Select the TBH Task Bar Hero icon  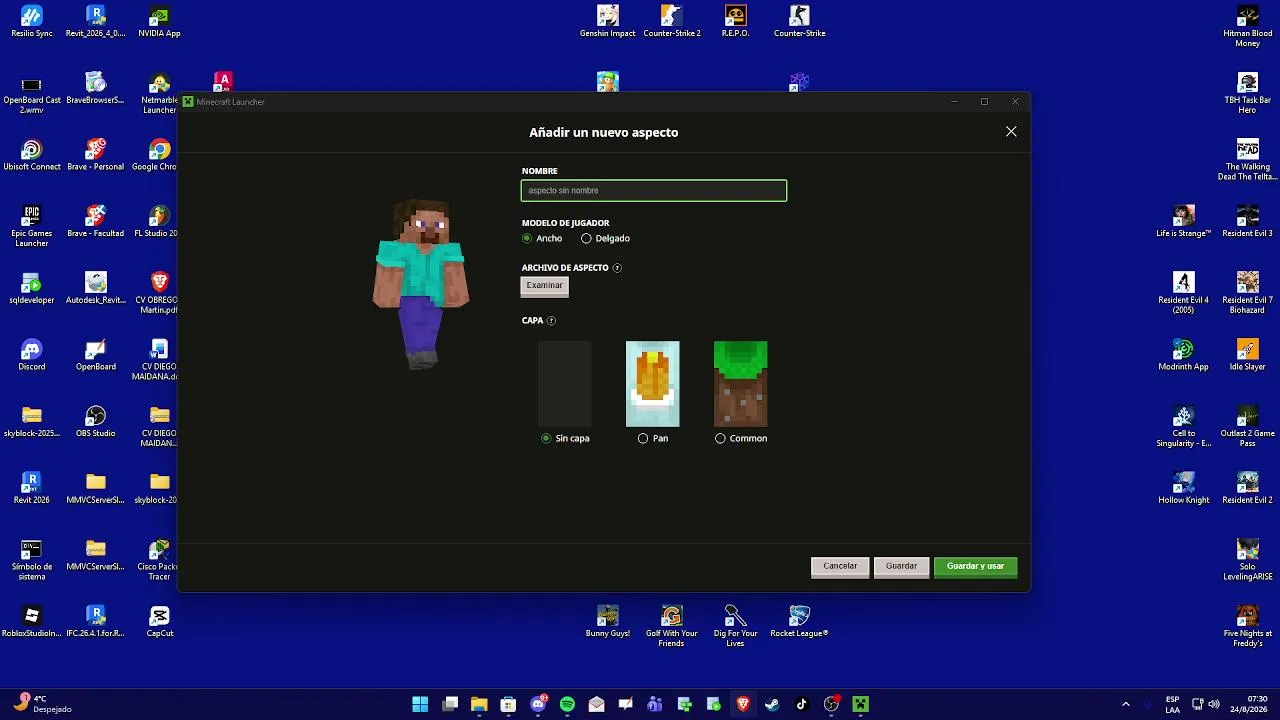point(1248,93)
